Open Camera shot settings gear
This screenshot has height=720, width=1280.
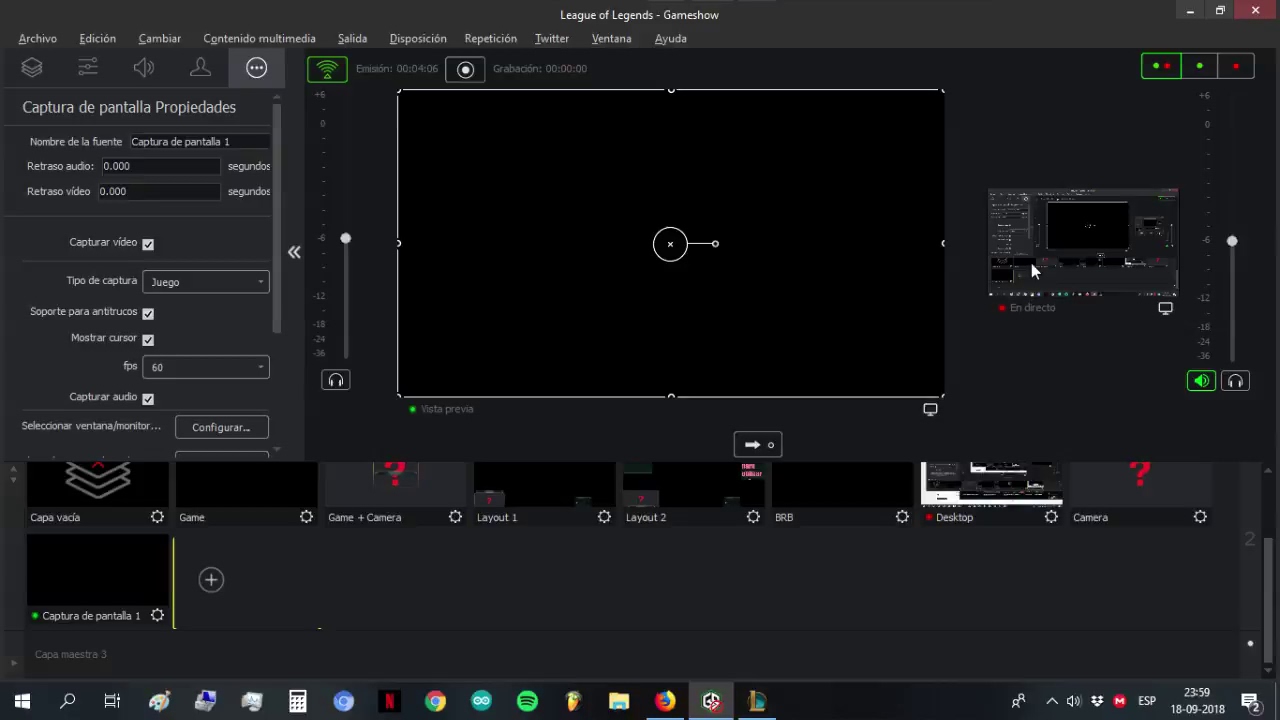1200,517
